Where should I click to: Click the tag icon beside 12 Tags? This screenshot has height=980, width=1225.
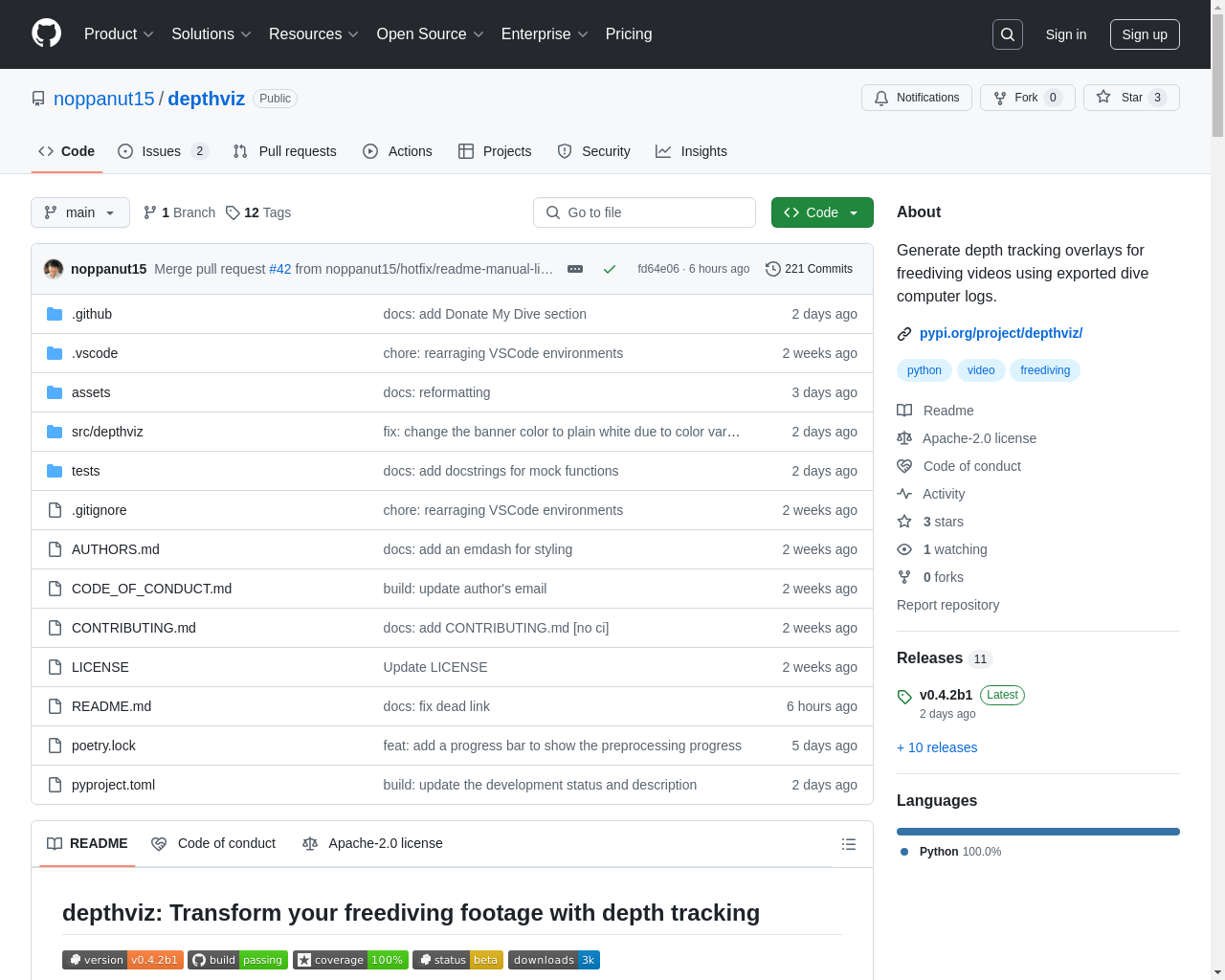(233, 212)
